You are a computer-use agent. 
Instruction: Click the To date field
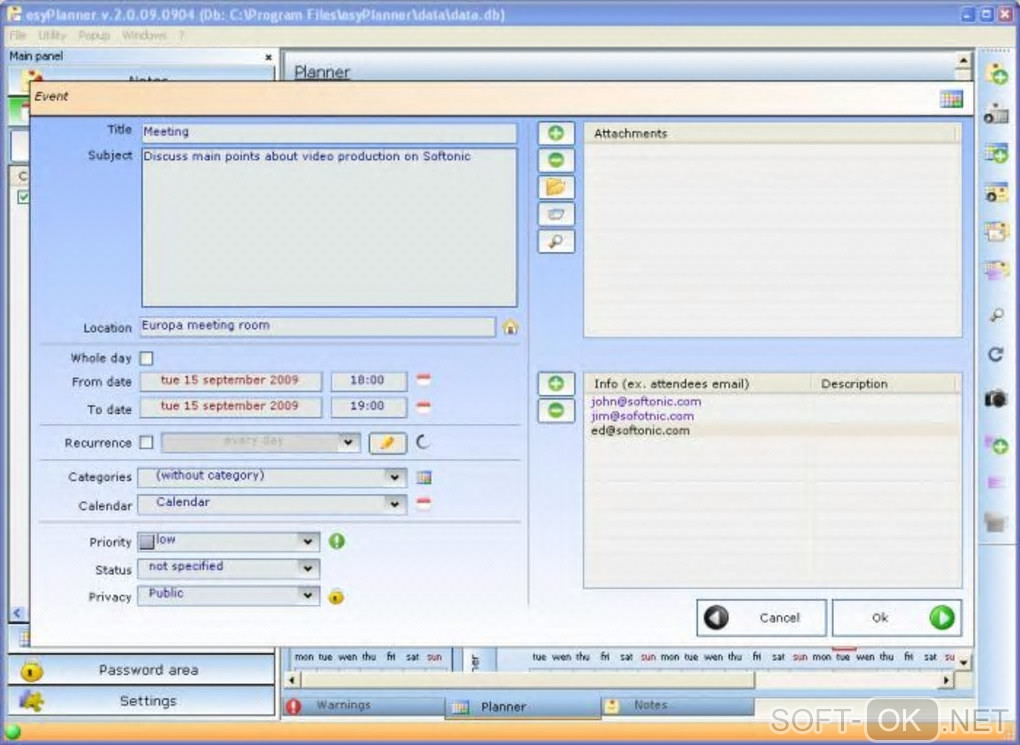click(x=230, y=407)
